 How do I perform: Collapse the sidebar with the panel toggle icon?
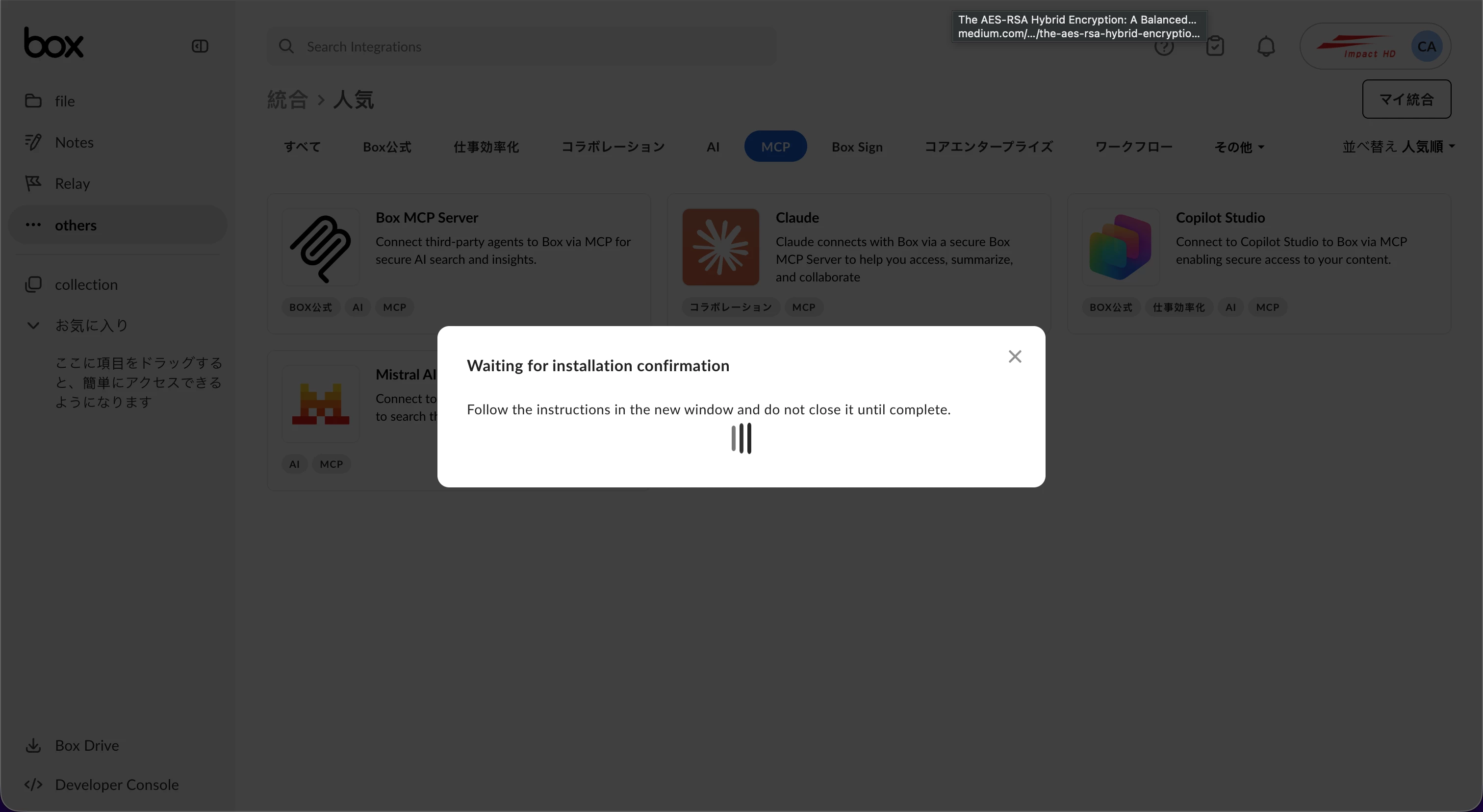click(x=200, y=46)
